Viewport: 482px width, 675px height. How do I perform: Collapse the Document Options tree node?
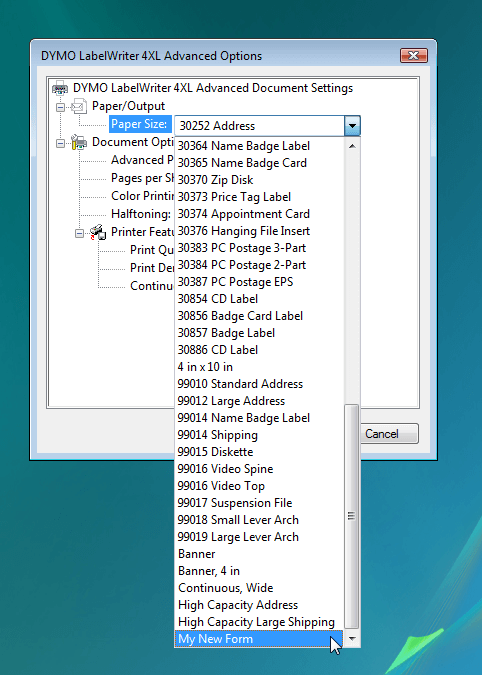[x=60, y=143]
